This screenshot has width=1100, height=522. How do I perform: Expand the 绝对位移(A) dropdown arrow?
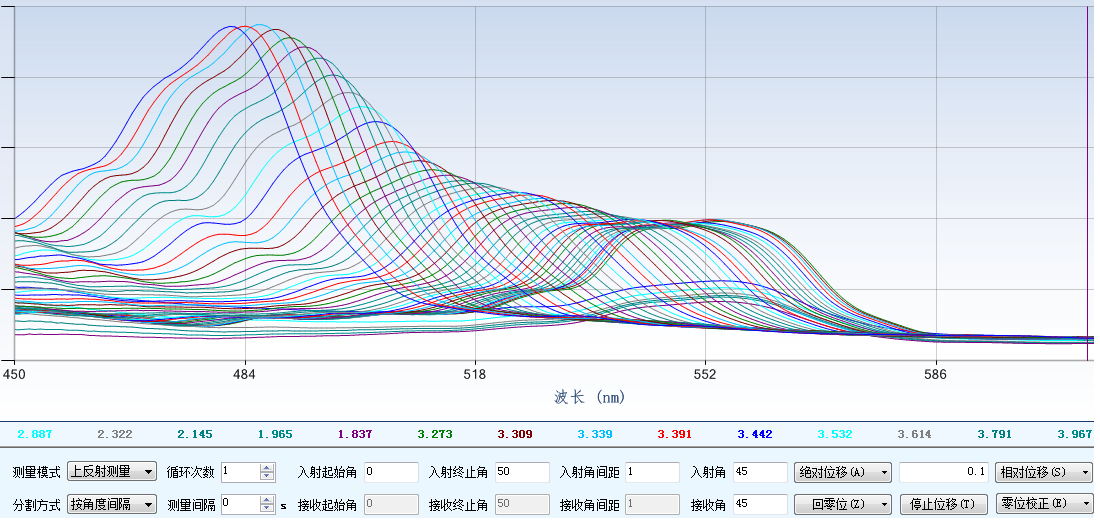(x=885, y=472)
